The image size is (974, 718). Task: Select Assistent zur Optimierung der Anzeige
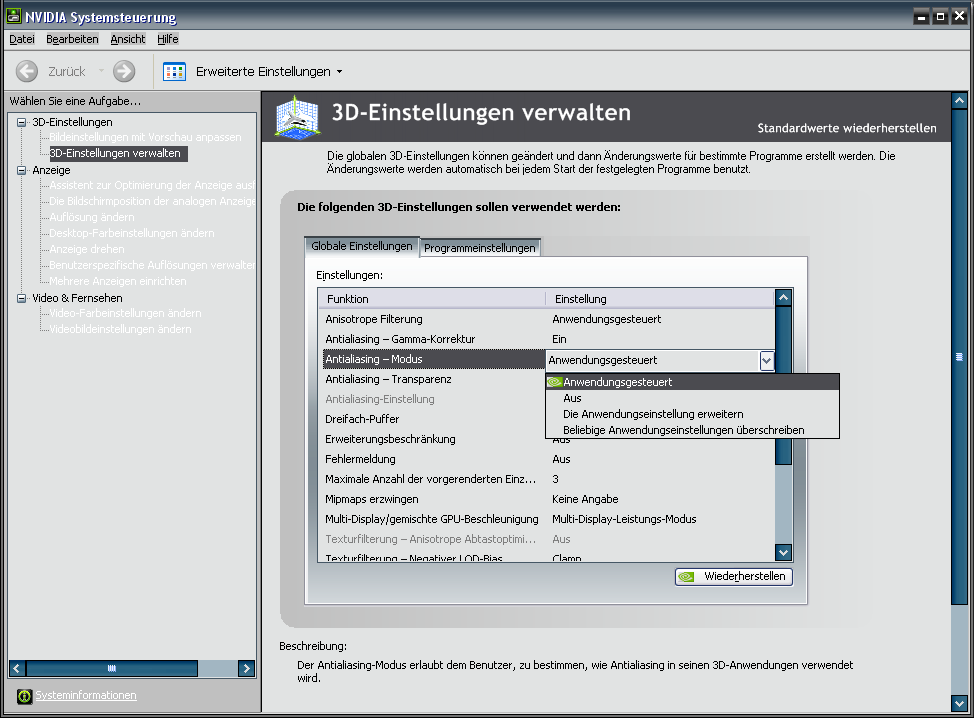pos(152,185)
